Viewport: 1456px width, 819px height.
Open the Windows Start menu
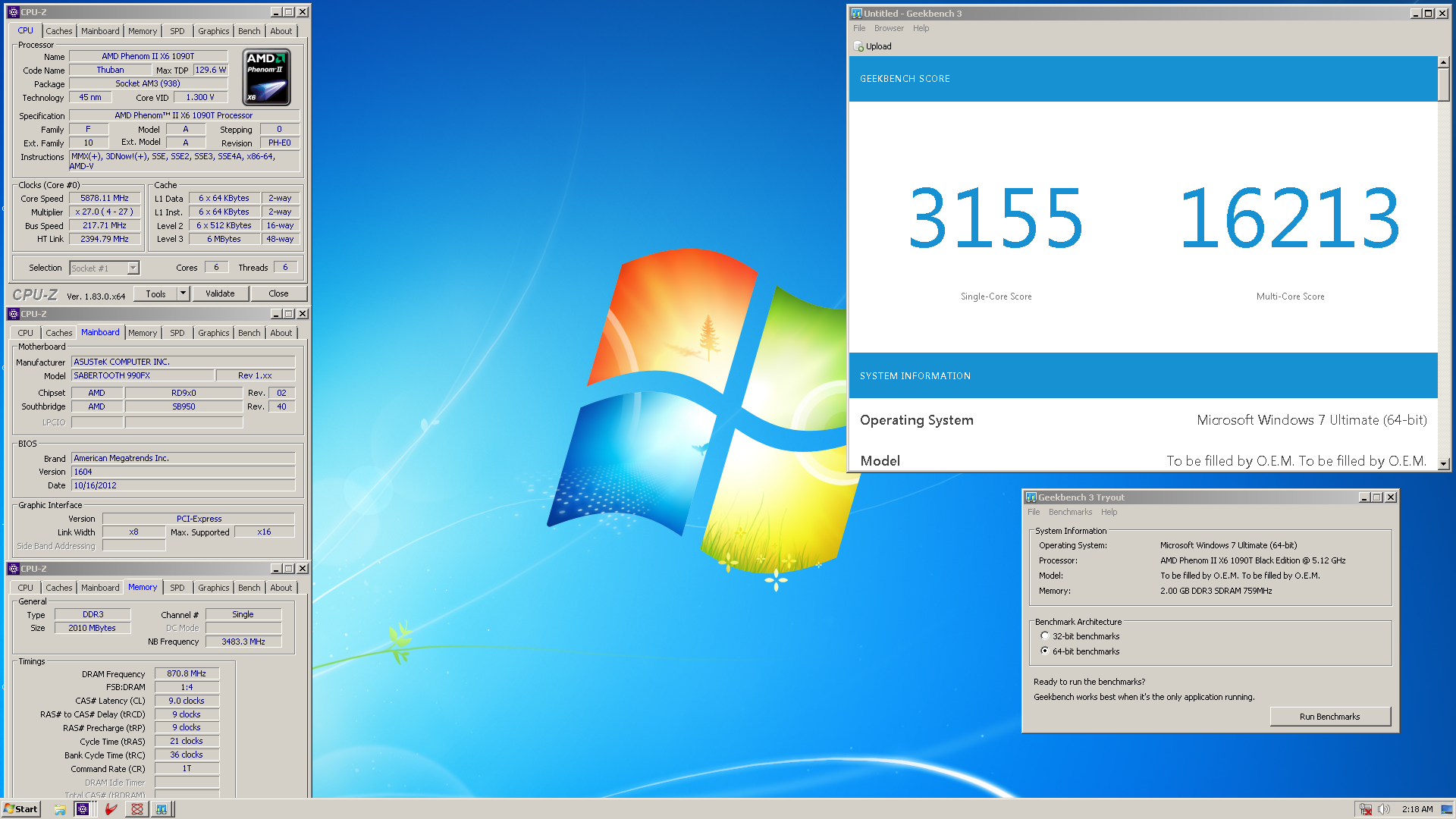pyautogui.click(x=21, y=809)
